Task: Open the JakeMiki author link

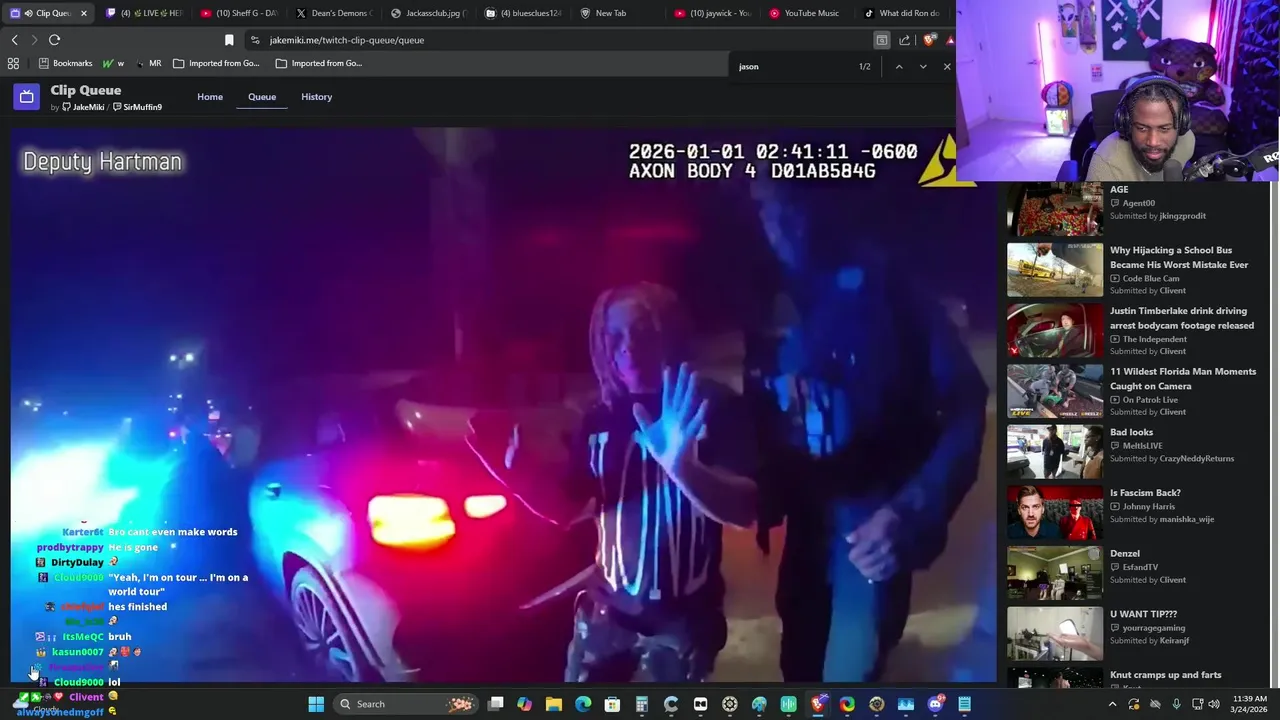Action: pyautogui.click(x=83, y=107)
